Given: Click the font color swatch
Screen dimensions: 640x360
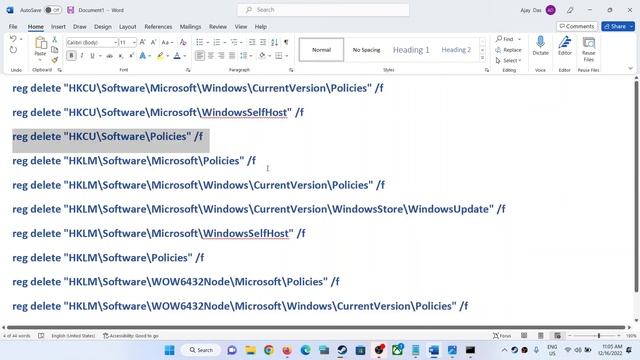Looking at the screenshot, I should pos(177,56).
